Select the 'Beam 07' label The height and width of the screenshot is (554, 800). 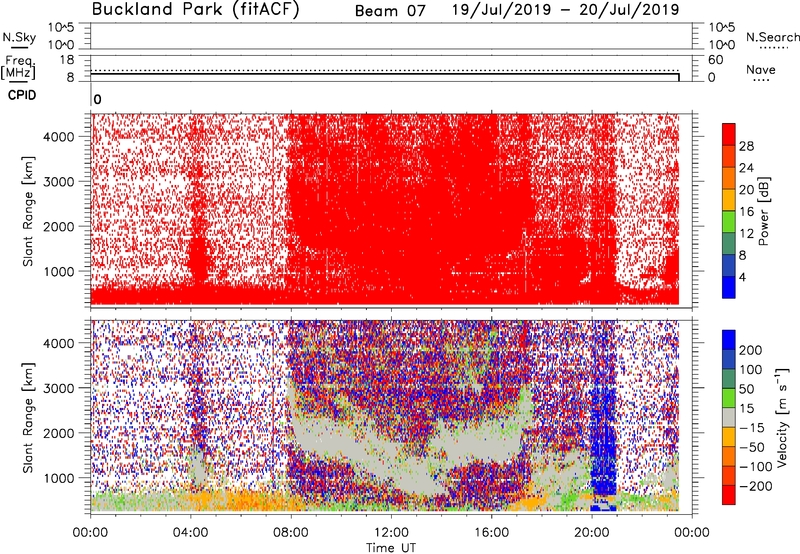click(x=390, y=11)
